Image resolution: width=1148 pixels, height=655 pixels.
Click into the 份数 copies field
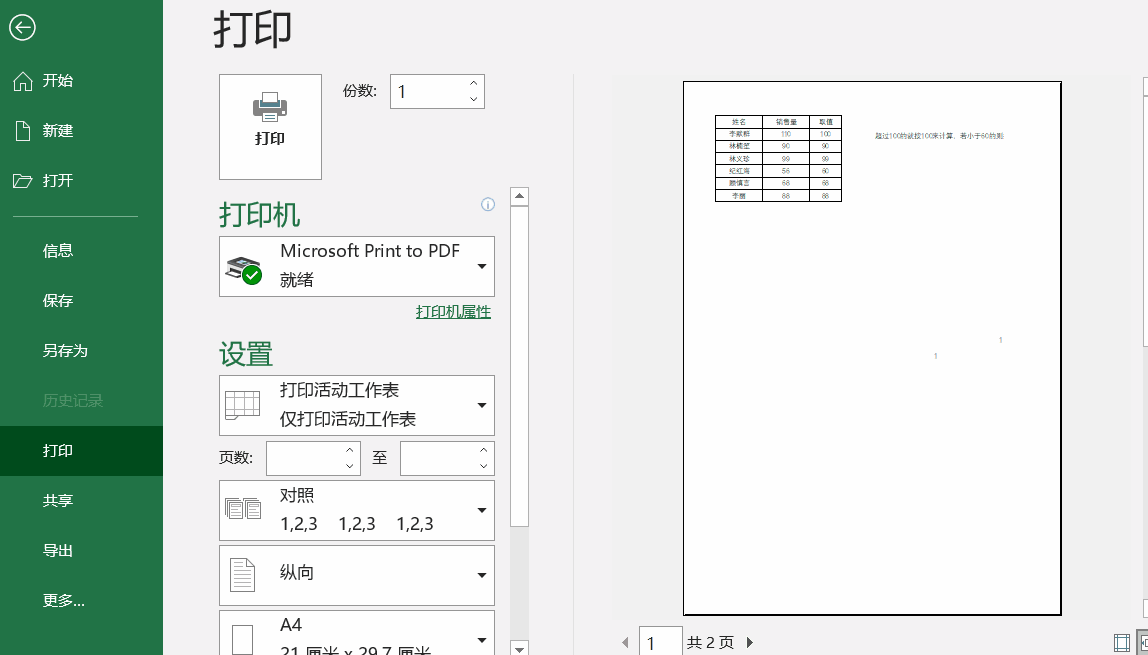coord(428,91)
